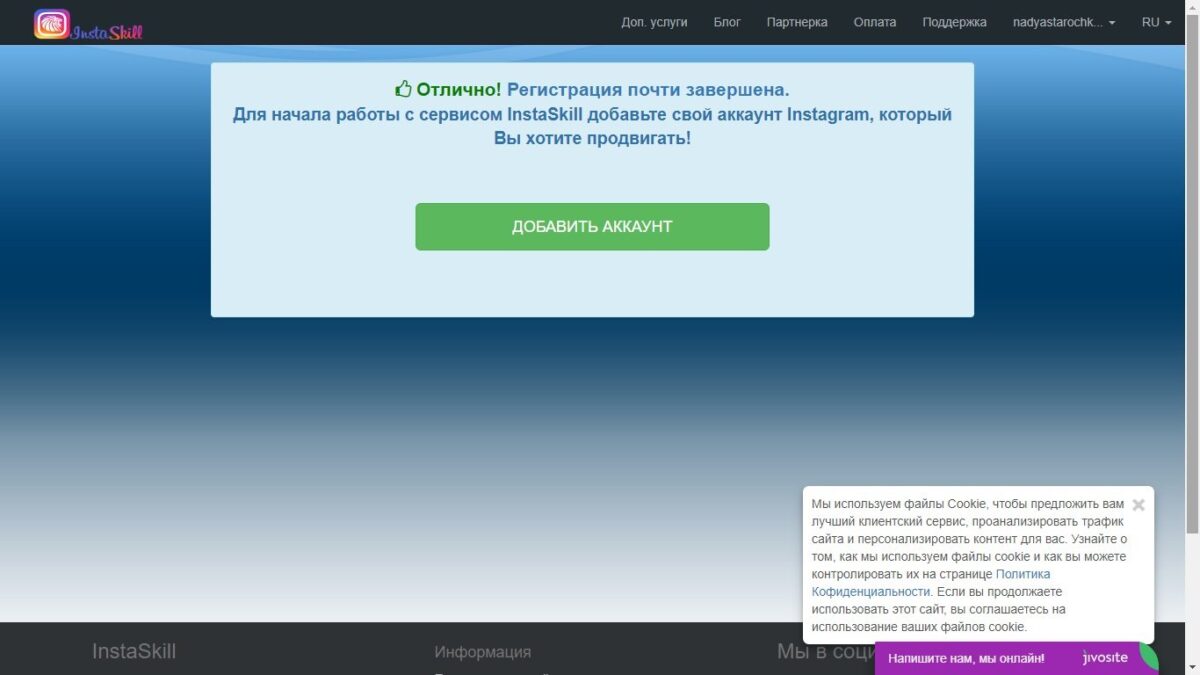Screen dimensions: 1200x675
Task: Click the Мы в соц footer heading
Action: coord(826,651)
